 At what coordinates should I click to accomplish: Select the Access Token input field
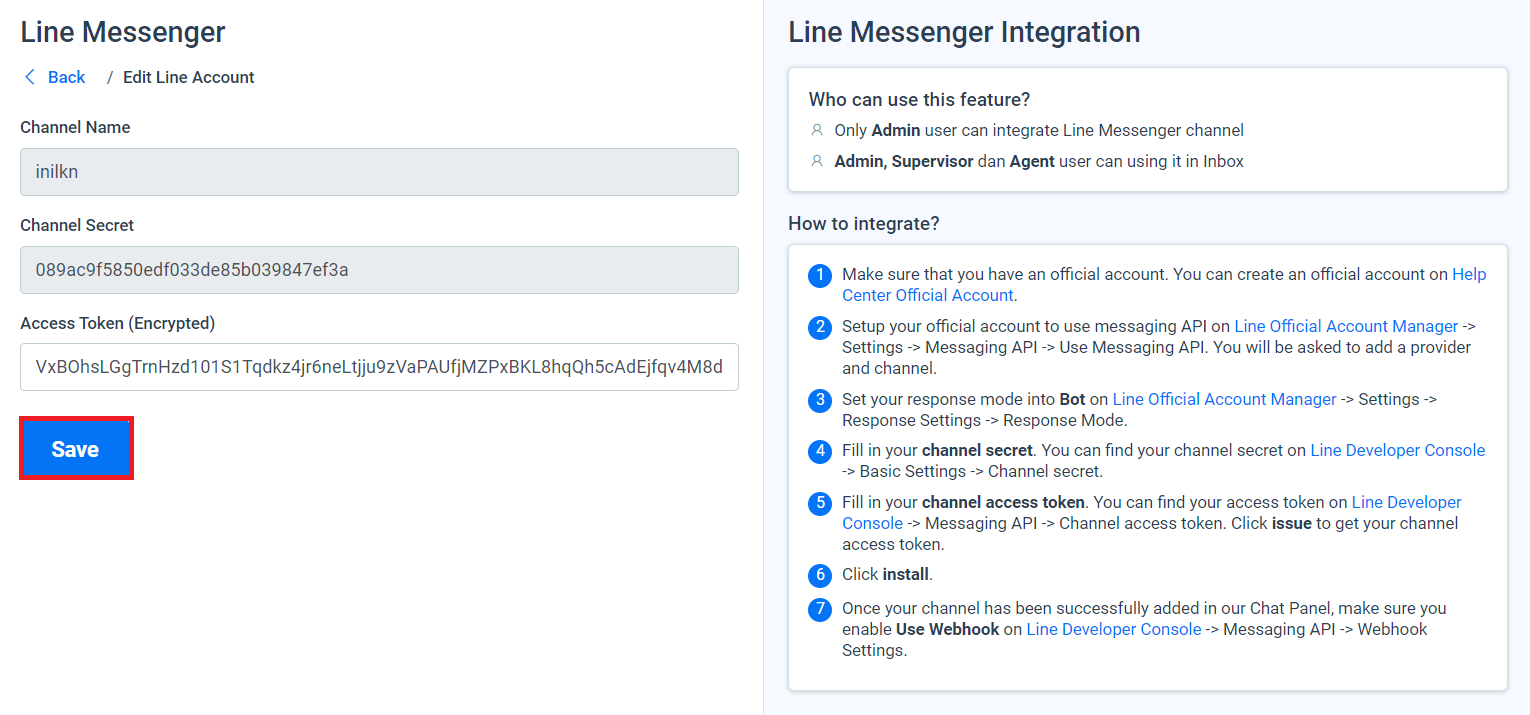tap(379, 367)
